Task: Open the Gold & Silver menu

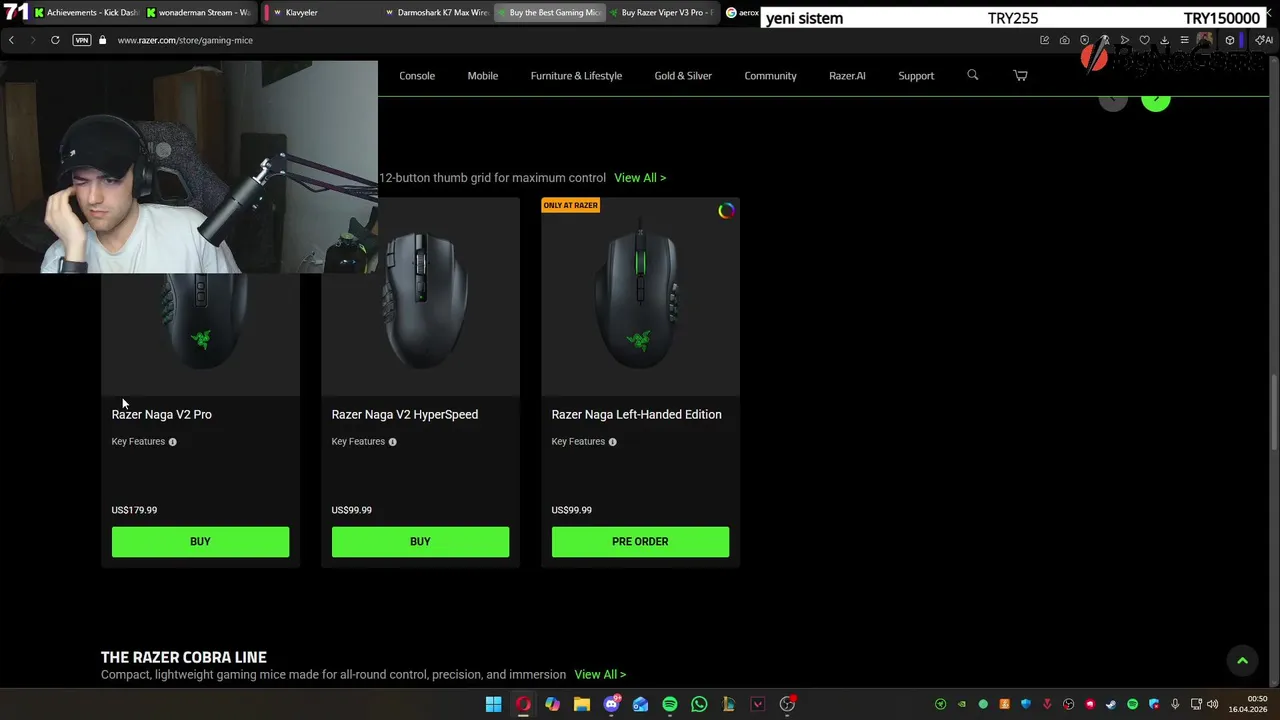Action: click(683, 76)
